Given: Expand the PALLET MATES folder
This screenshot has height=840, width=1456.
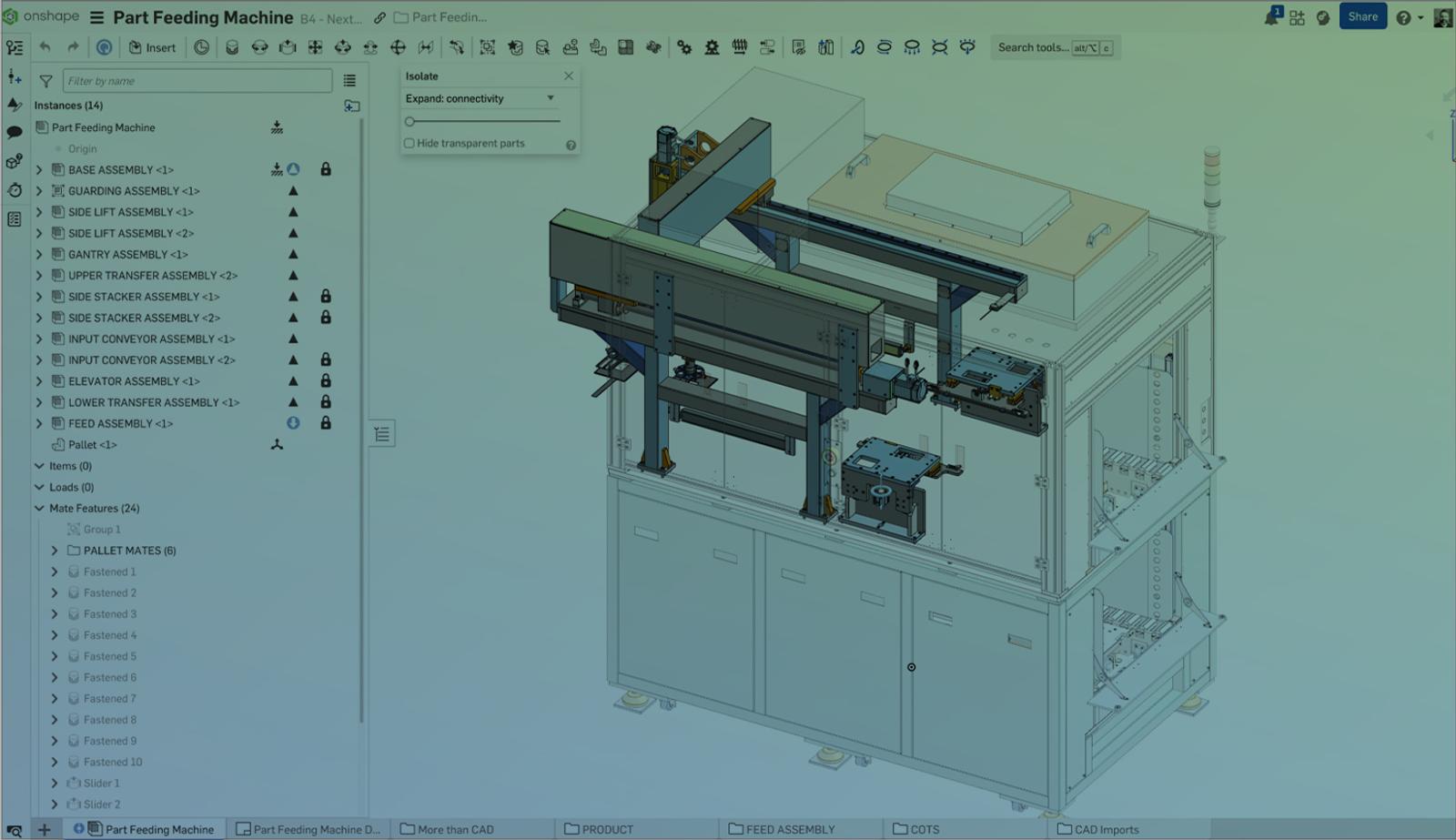Looking at the screenshot, I should pyautogui.click(x=55, y=551).
